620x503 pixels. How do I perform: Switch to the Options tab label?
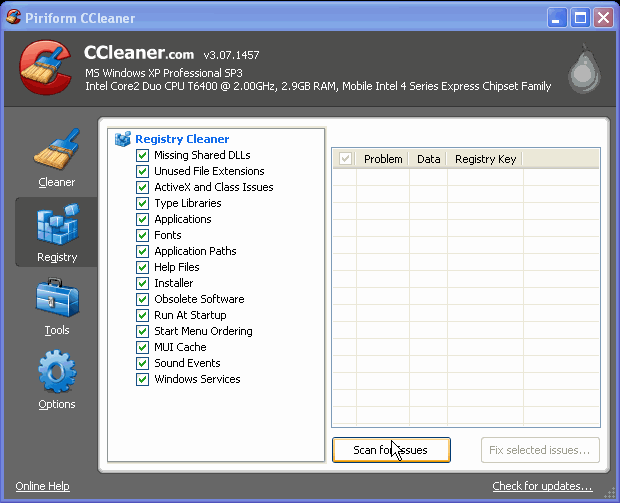(x=57, y=404)
